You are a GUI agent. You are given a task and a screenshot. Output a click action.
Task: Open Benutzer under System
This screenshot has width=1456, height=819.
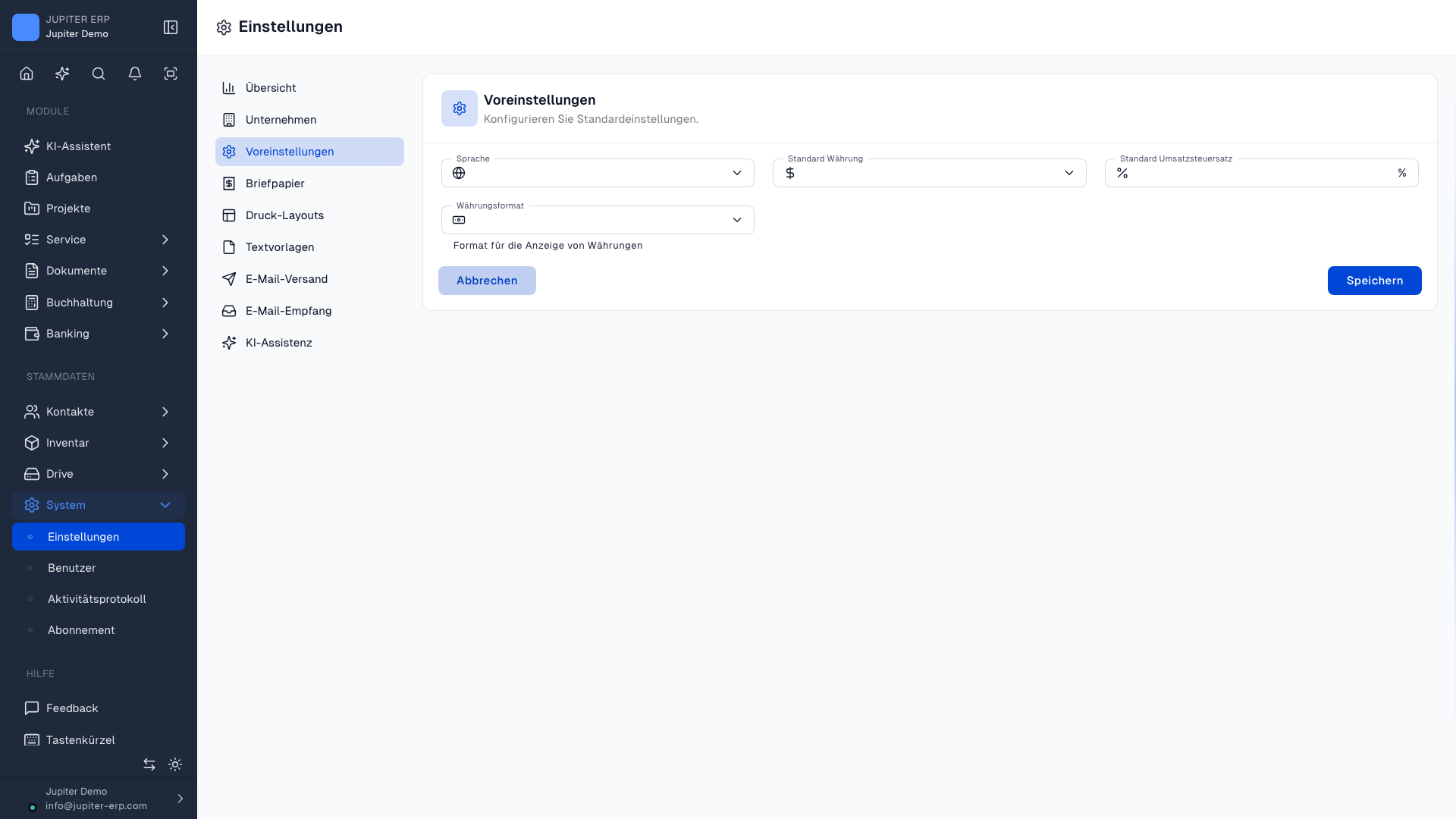pyautogui.click(x=99, y=568)
